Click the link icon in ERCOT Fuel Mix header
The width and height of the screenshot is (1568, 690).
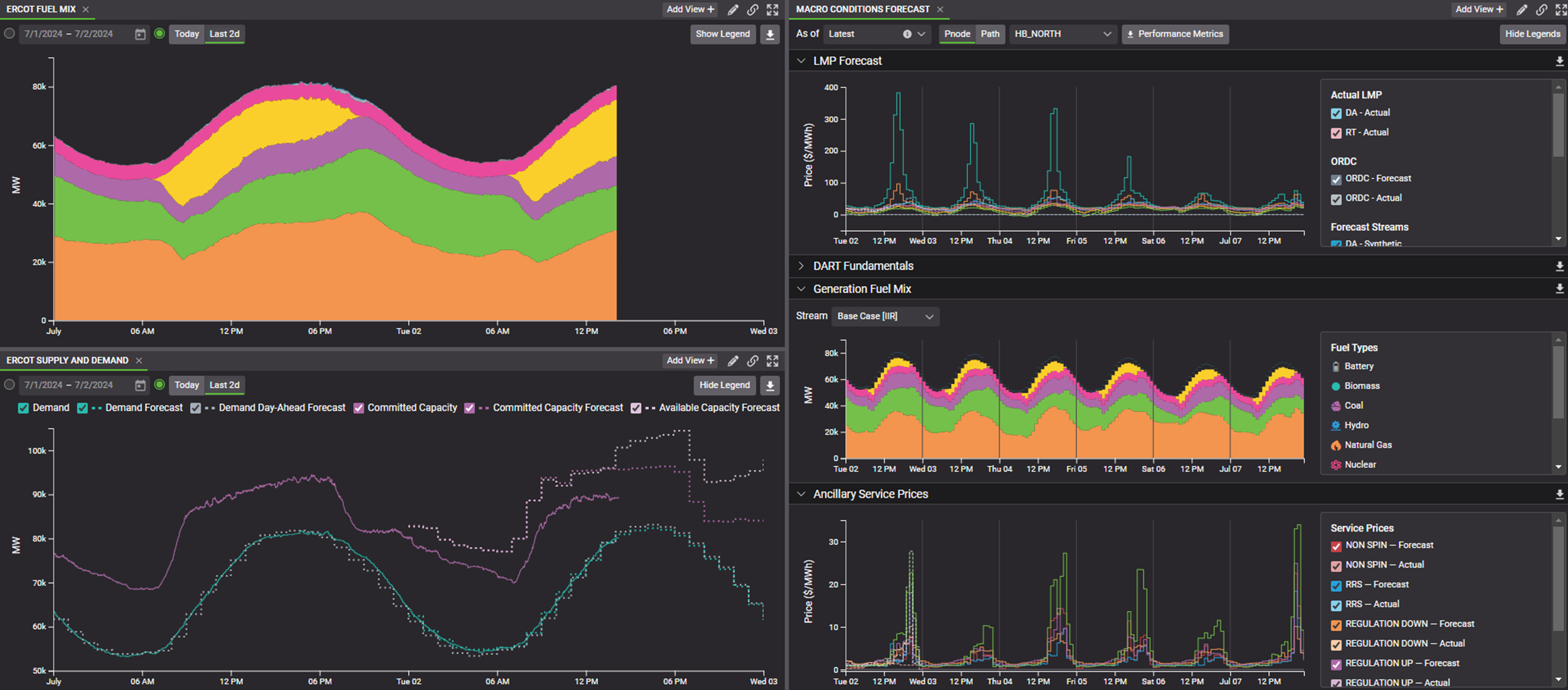click(753, 10)
